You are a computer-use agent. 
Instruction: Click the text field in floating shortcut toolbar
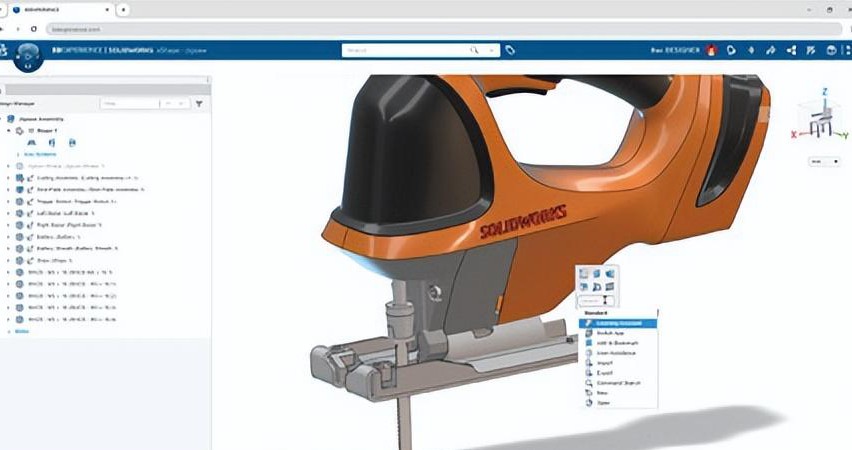coord(596,301)
